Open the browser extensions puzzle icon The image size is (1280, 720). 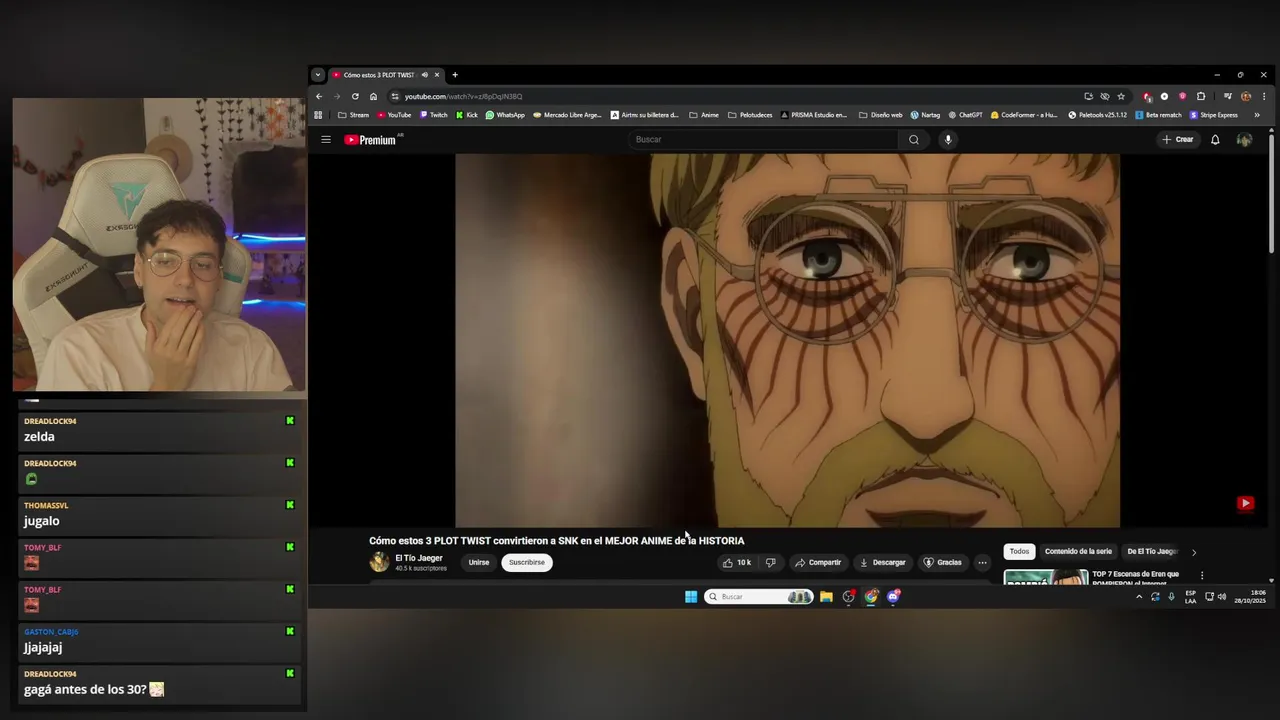click(x=1201, y=96)
